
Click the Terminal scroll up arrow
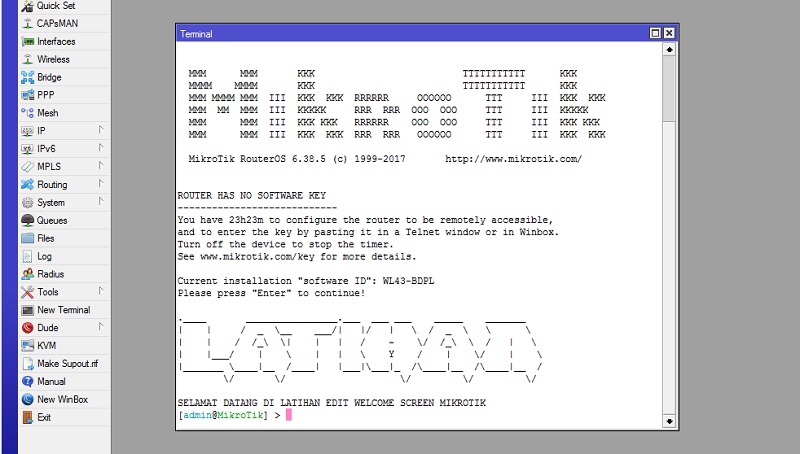pos(669,49)
